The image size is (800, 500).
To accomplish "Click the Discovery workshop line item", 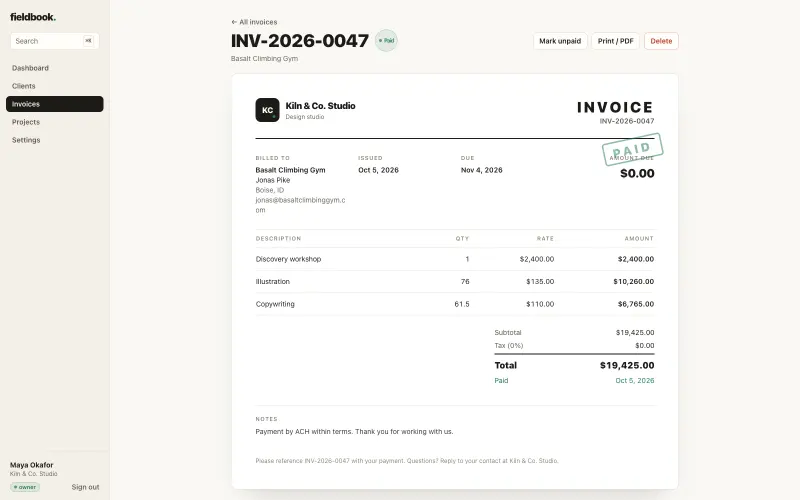I will [x=288, y=259].
